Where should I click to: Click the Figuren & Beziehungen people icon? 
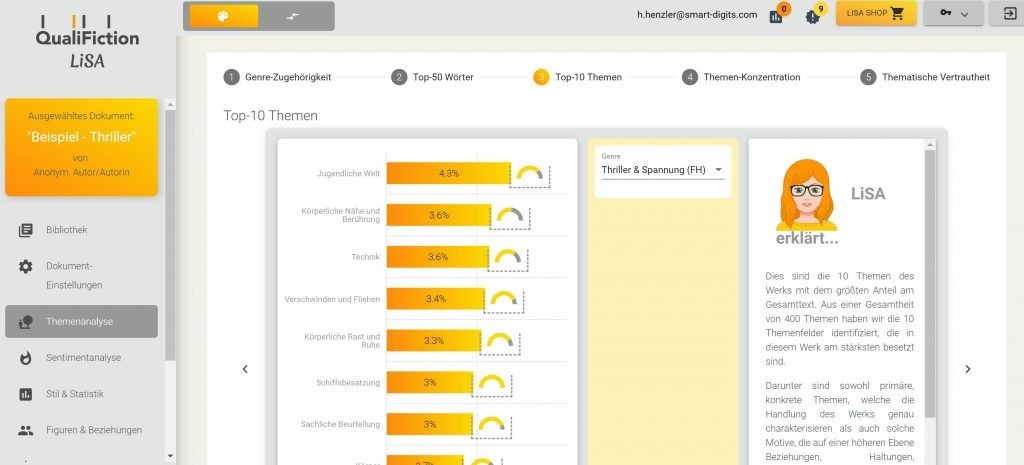click(x=26, y=430)
